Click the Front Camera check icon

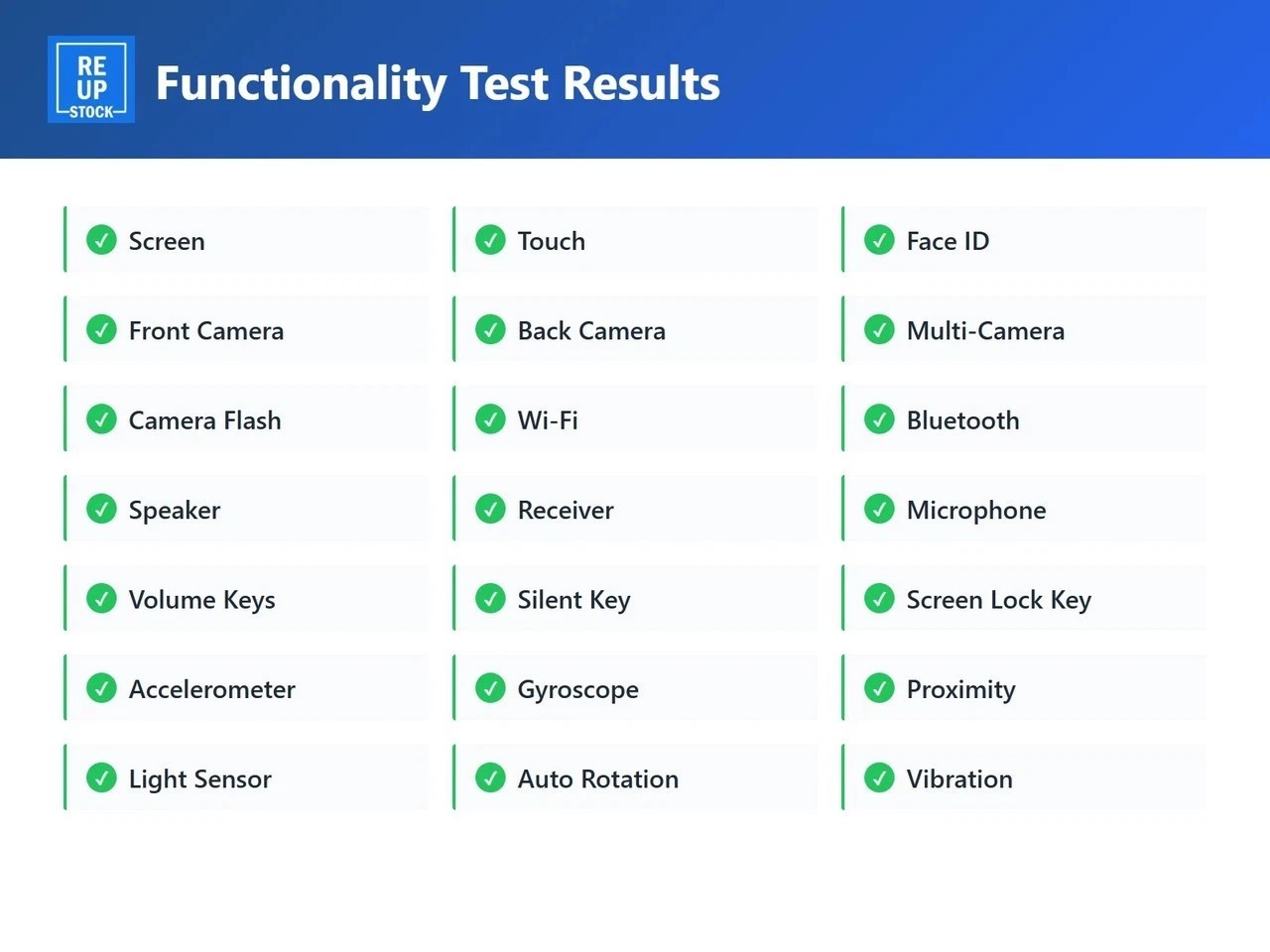click(x=101, y=329)
